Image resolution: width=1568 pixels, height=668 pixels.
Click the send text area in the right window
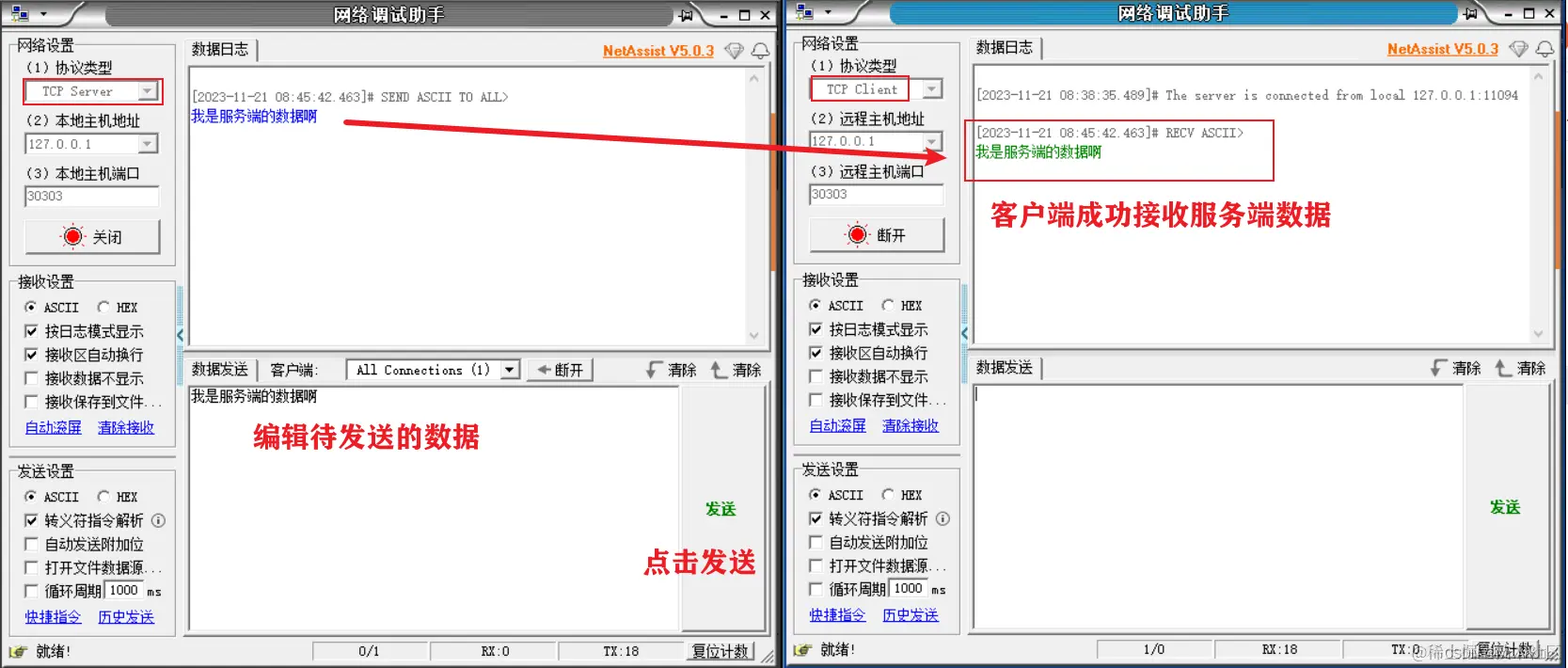pos(1218,506)
